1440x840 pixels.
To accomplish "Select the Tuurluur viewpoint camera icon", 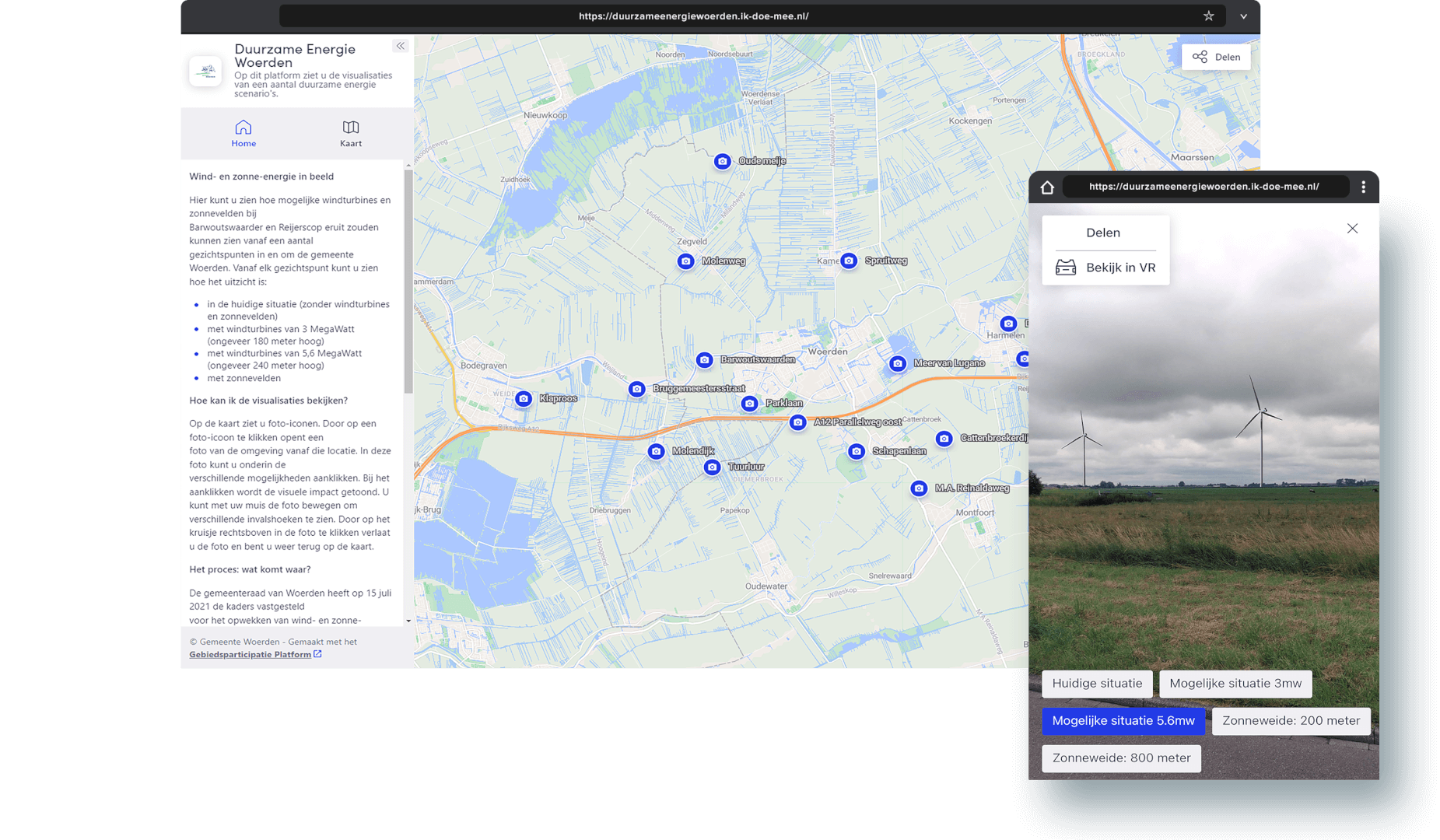I will click(712, 467).
